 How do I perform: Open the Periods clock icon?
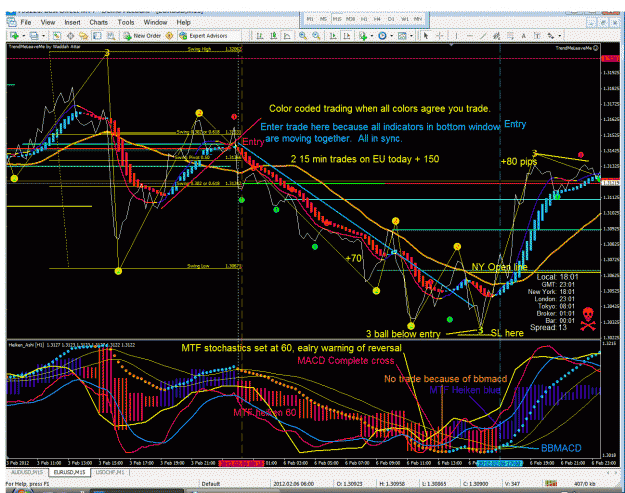382,36
